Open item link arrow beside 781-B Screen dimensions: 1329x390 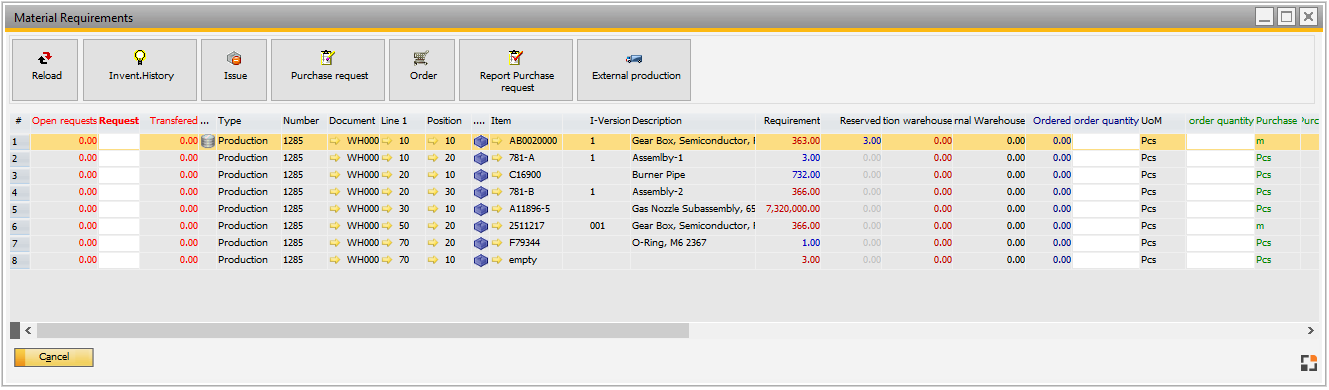point(497,192)
